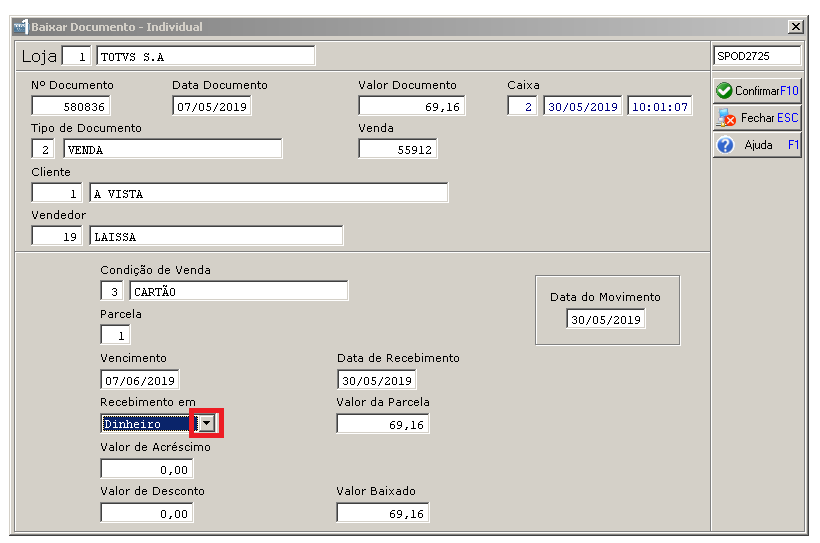Viewport: 820px width, 543px height.
Task: Click the Valor Documento field 69,16
Action: 412,106
